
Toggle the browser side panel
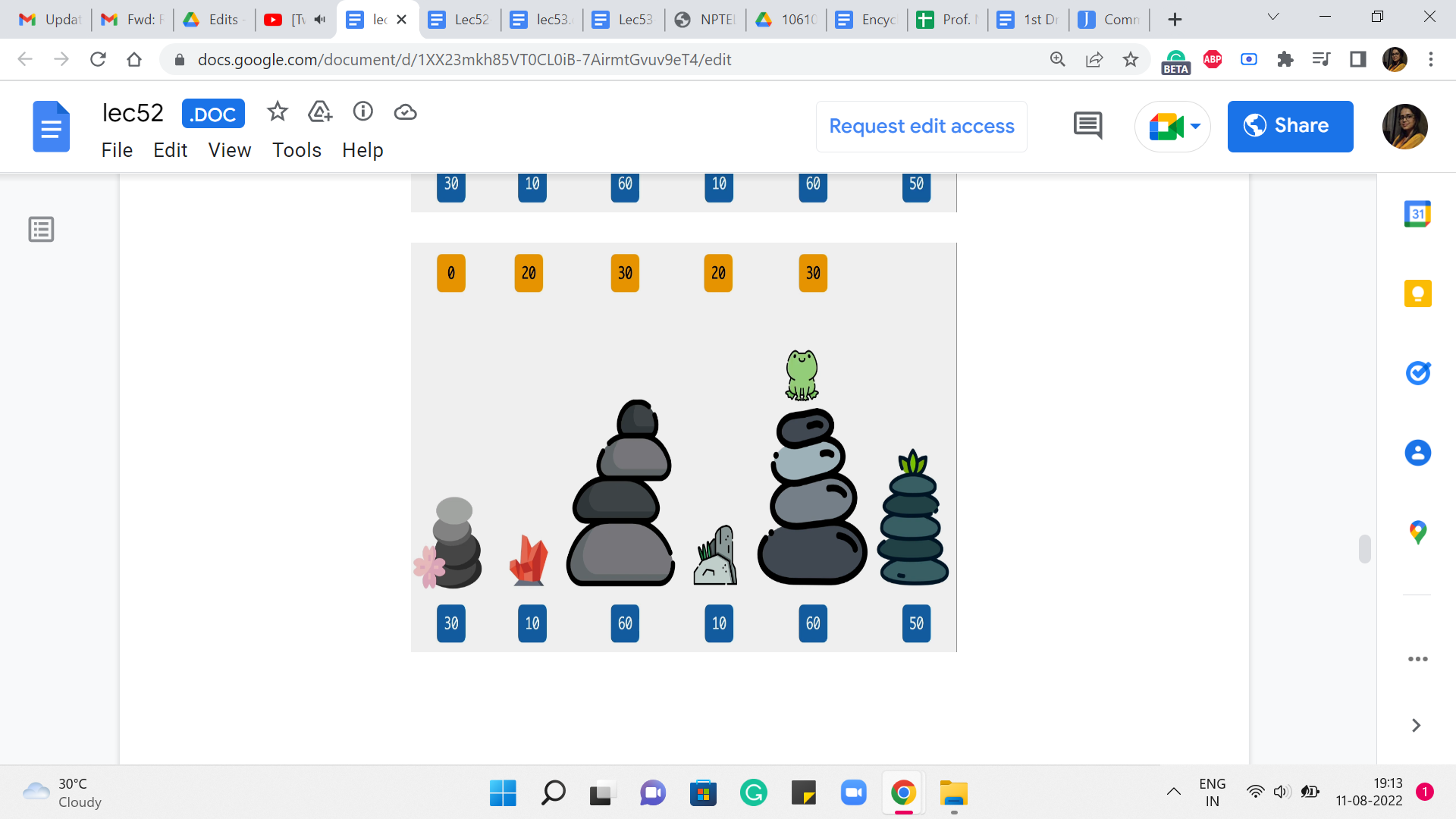pyautogui.click(x=1357, y=59)
